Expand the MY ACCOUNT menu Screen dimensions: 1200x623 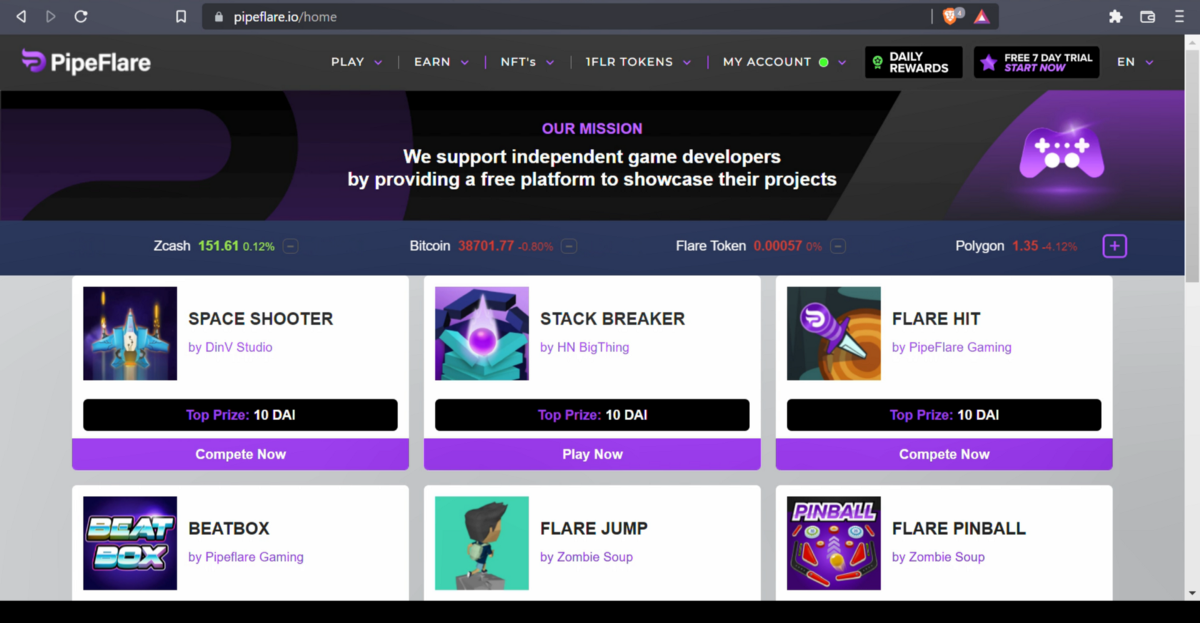tap(785, 62)
